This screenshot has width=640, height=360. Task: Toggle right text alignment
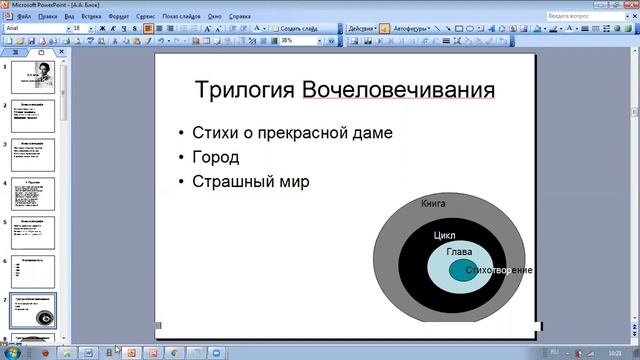(x=170, y=28)
